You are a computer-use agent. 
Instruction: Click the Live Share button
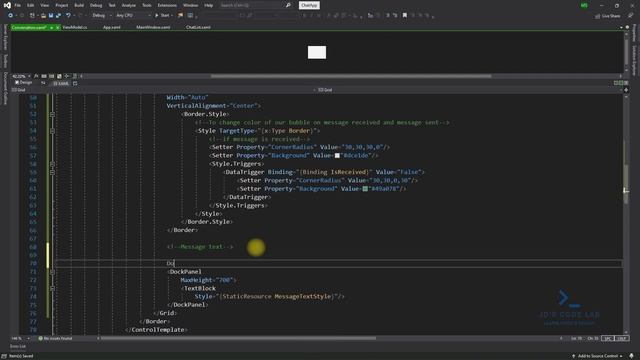[x=607, y=16]
